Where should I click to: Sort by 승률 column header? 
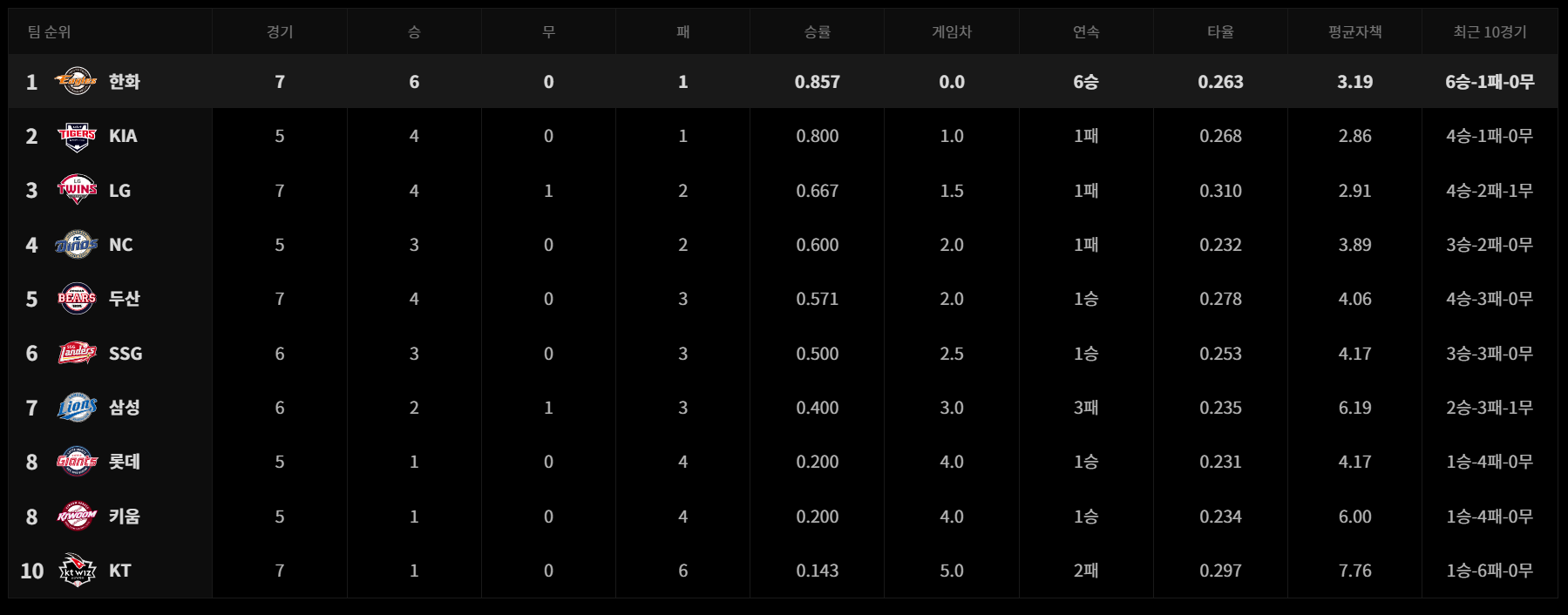pos(817,32)
